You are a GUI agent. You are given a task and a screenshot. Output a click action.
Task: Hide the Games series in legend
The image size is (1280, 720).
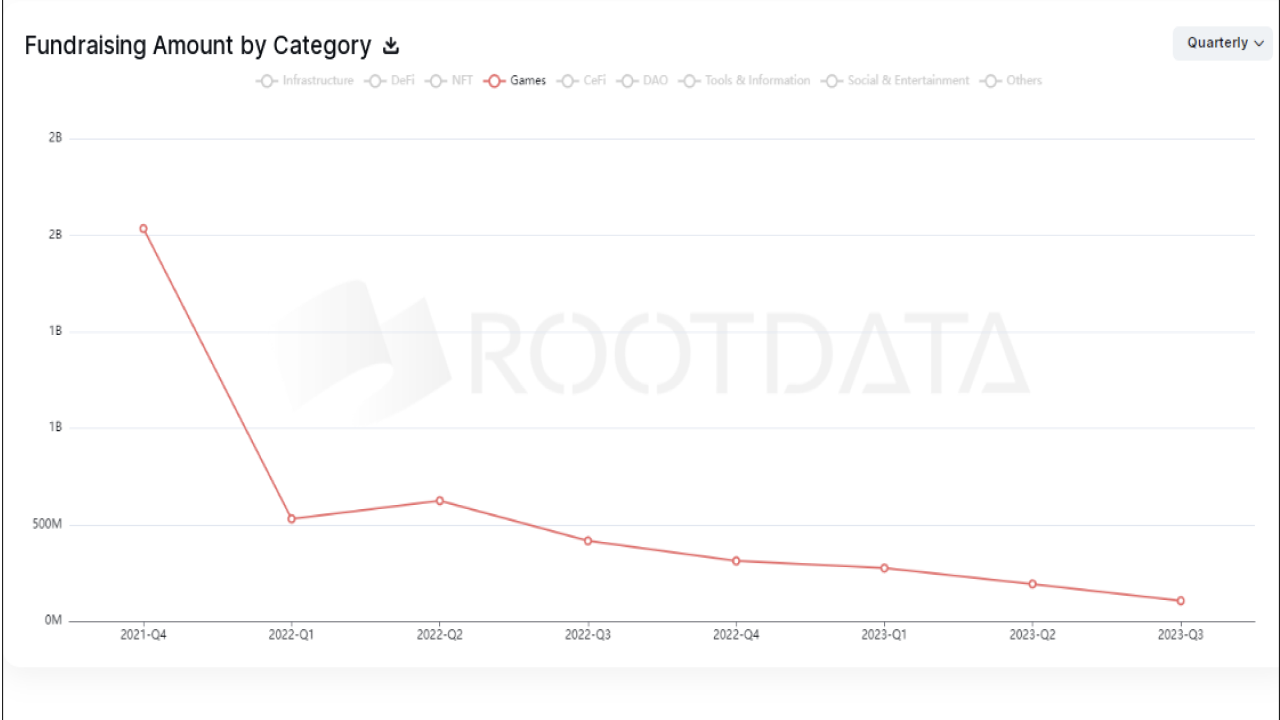[515, 81]
